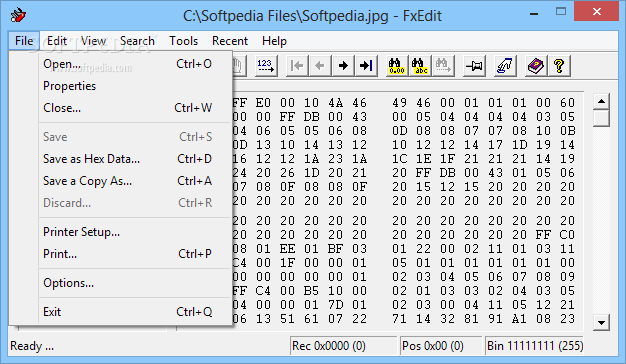Find text binoculars abc icon
The image size is (626, 364).
click(x=420, y=65)
